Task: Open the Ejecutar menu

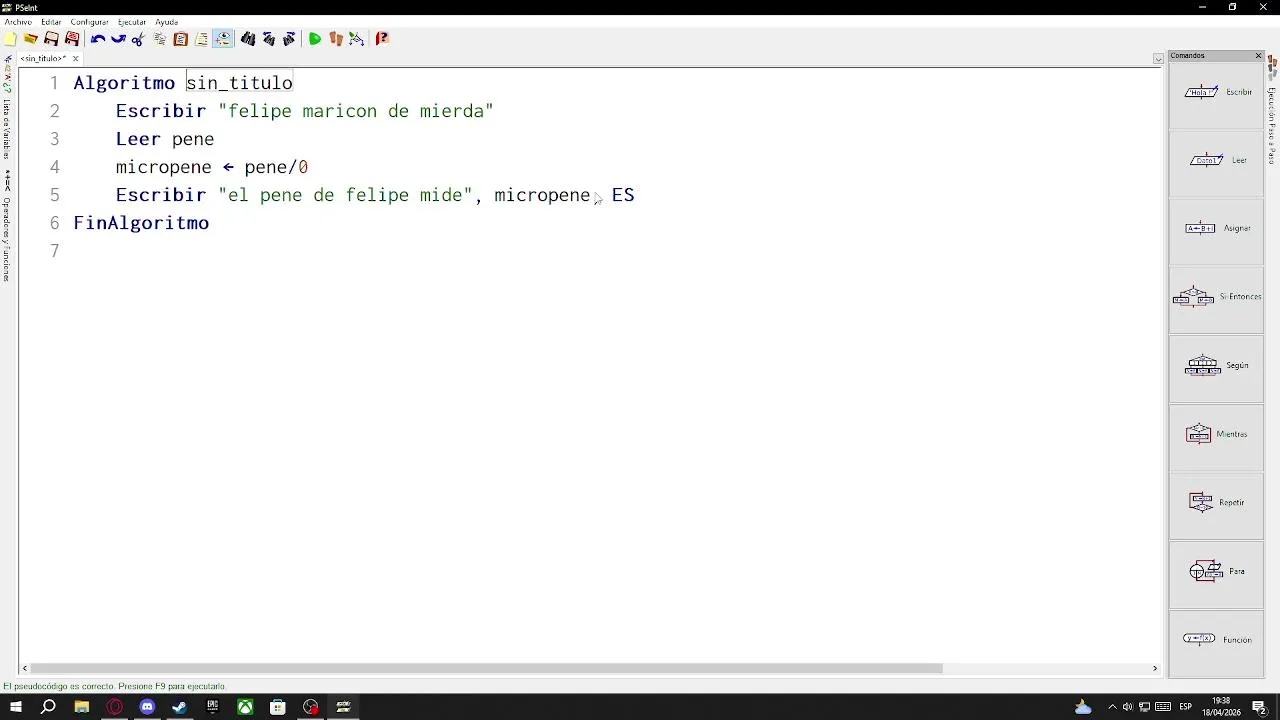Action: (x=132, y=22)
